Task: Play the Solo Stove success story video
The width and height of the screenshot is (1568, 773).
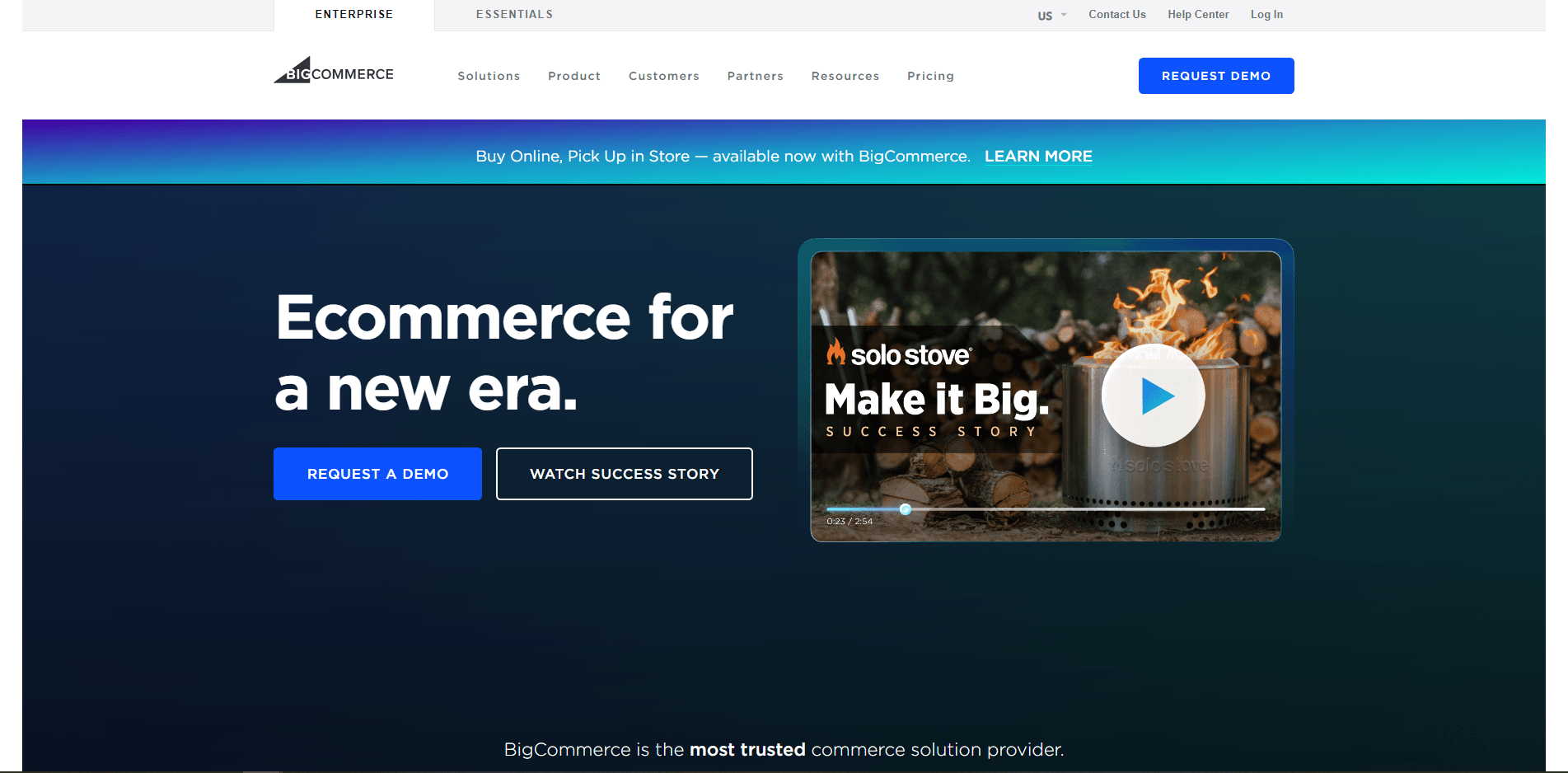Action: tap(1153, 396)
